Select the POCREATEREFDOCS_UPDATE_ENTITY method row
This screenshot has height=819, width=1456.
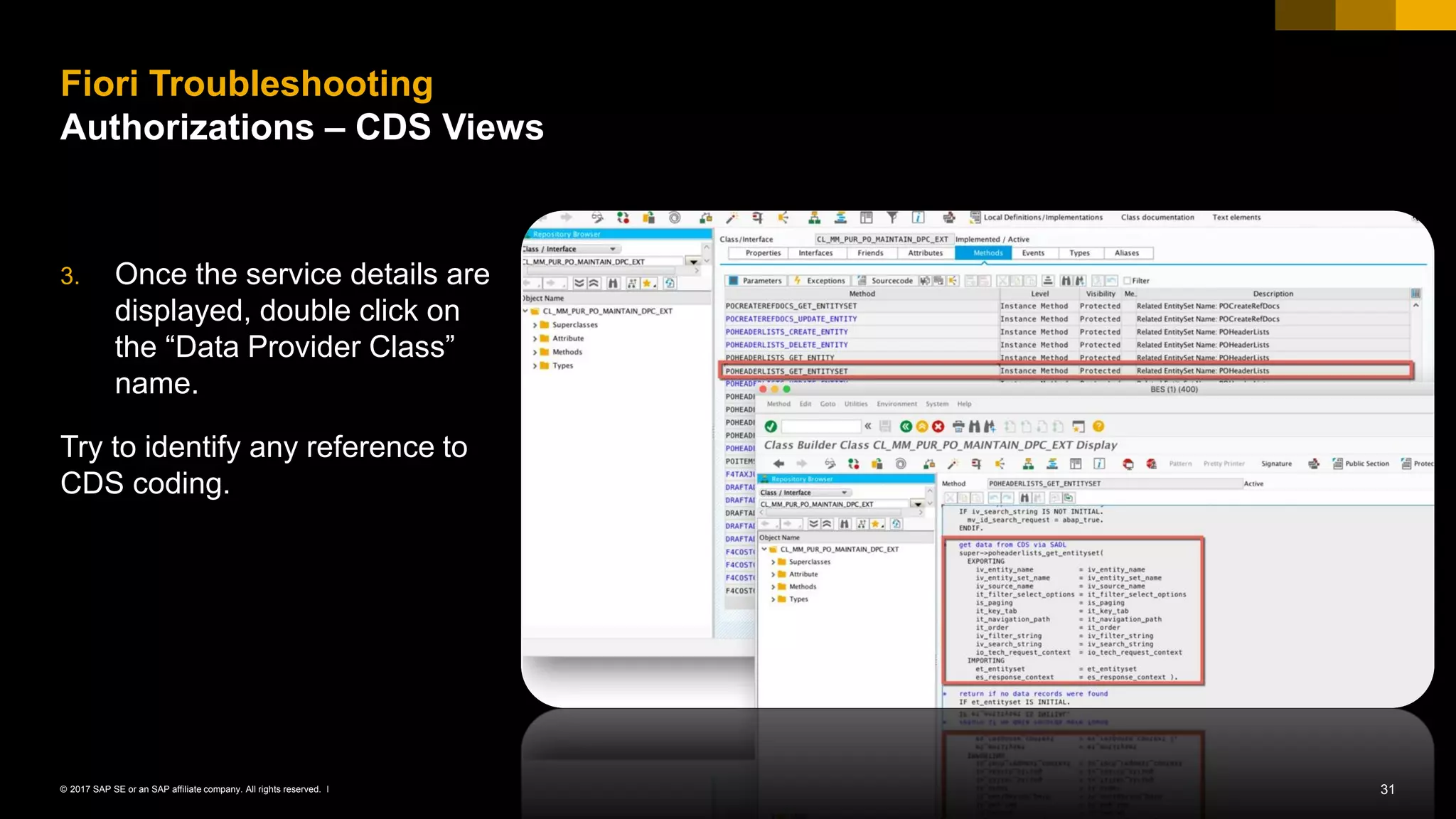click(1066, 319)
